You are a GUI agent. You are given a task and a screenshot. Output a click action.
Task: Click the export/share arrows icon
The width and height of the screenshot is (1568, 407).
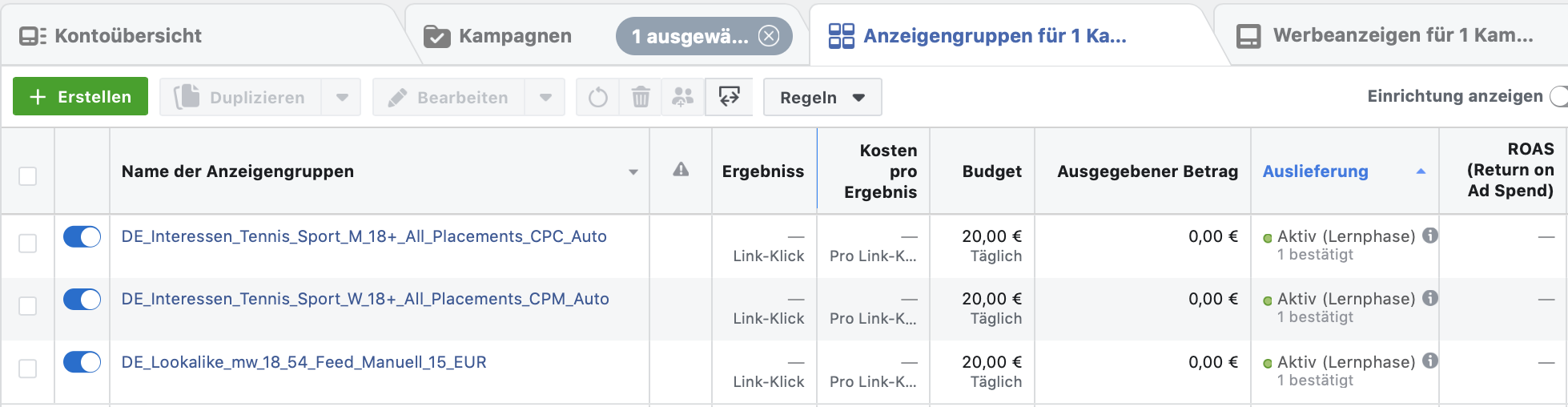729,97
